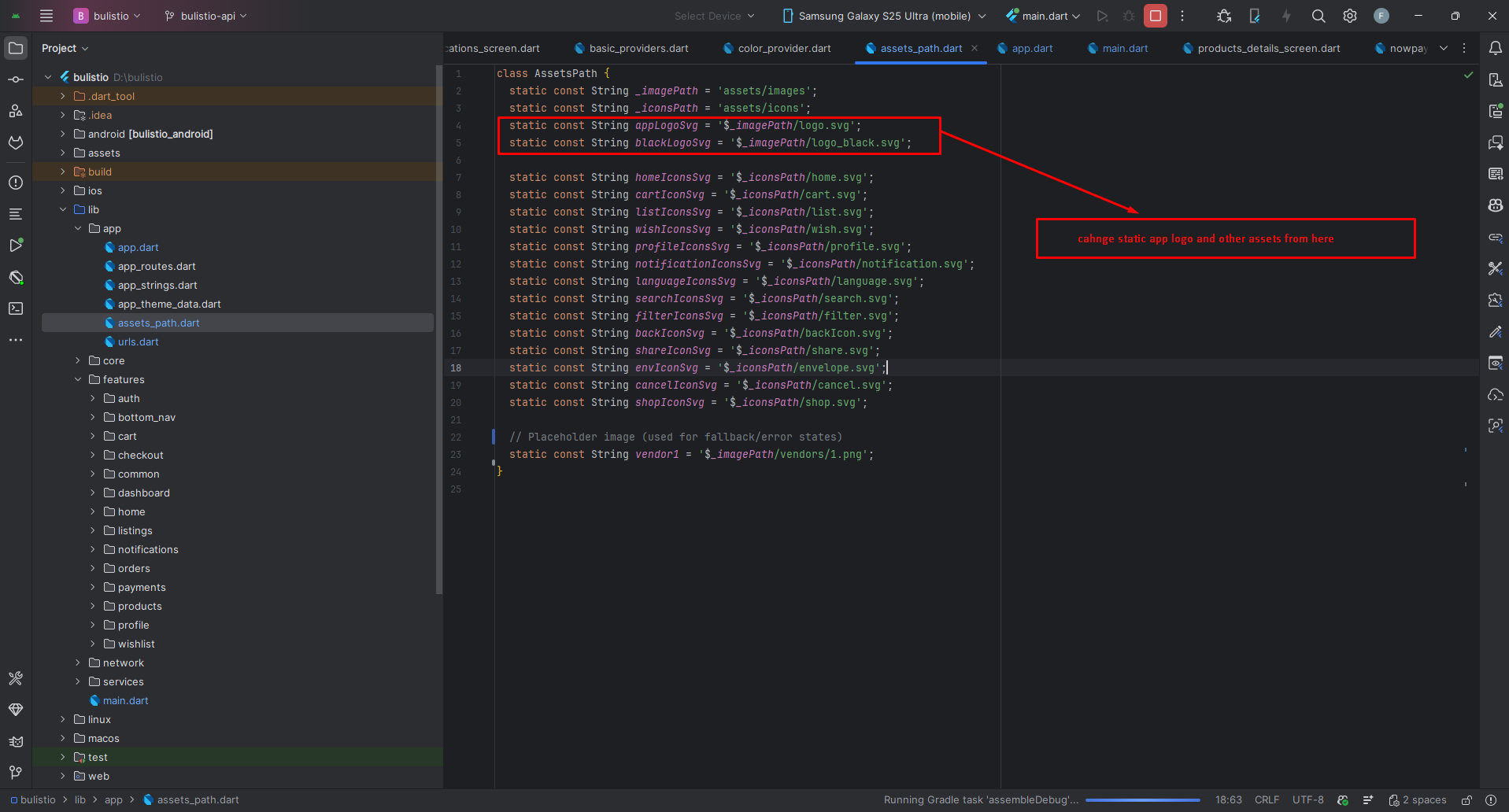Open editor tab options menu
1509x812 pixels.
click(x=1464, y=48)
